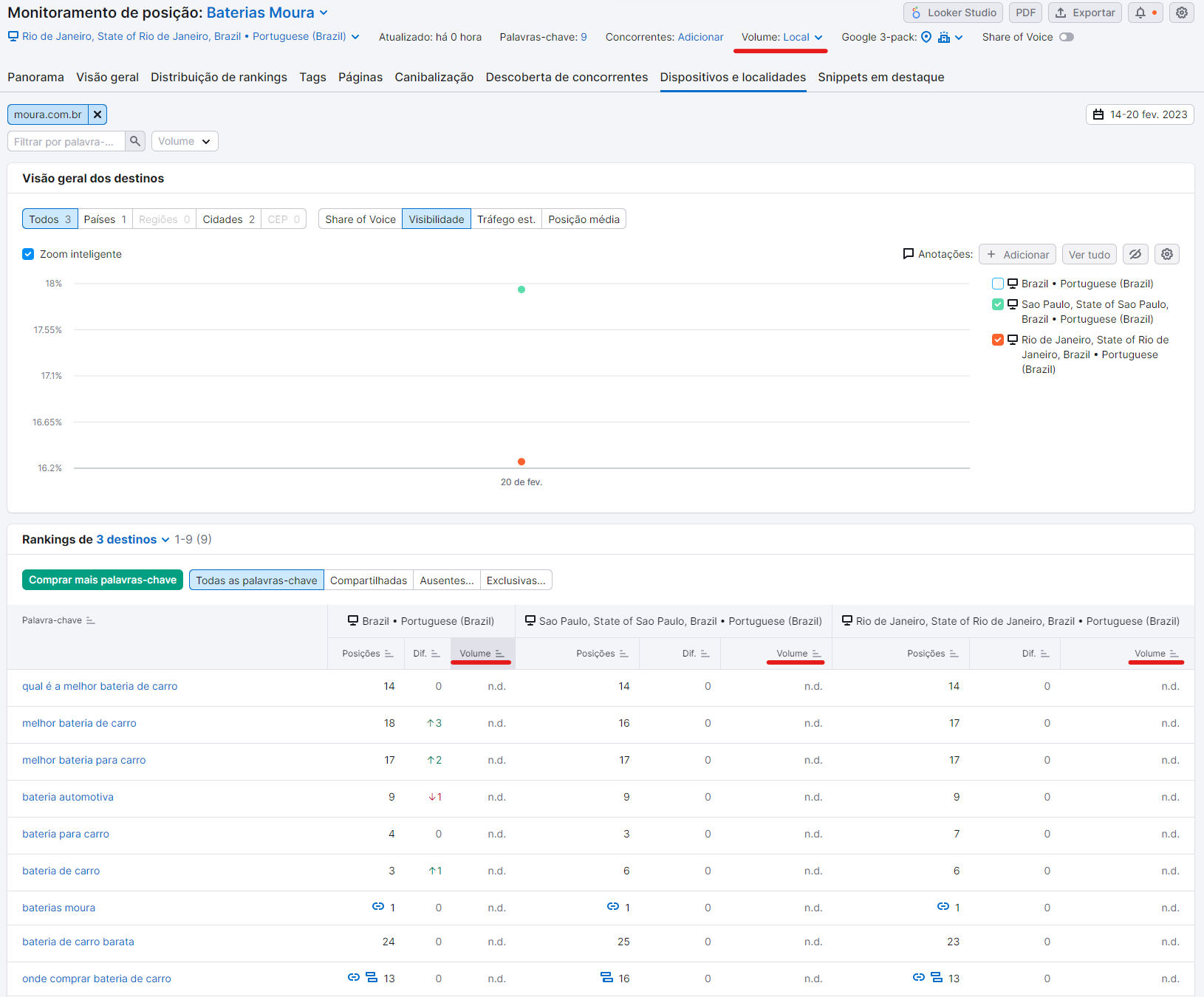The image size is (1204, 997).
Task: Select the Compartilhadas keyword filter tab
Action: click(369, 580)
